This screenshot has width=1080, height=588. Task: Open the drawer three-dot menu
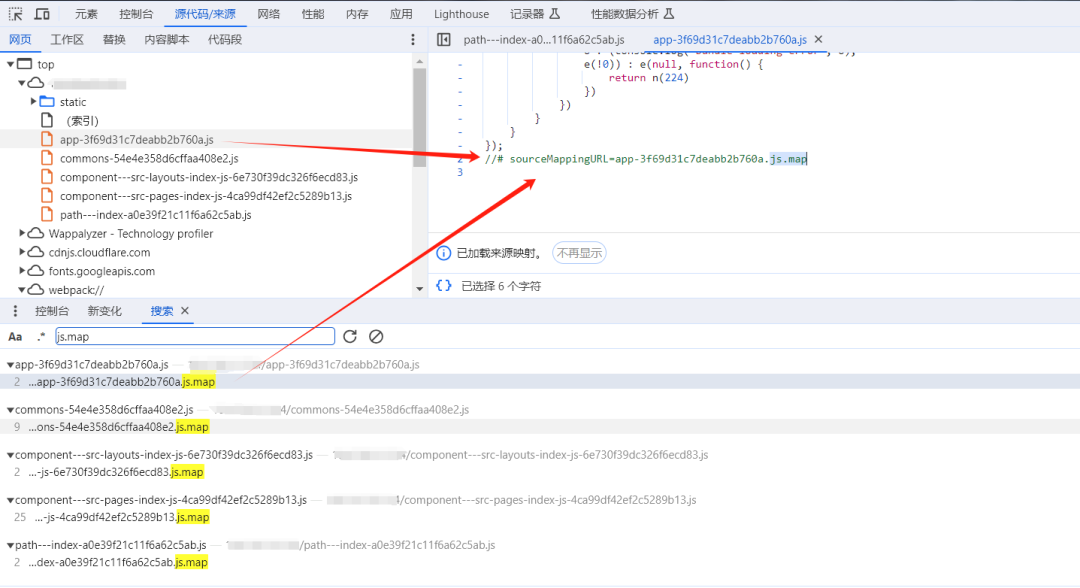[15, 311]
